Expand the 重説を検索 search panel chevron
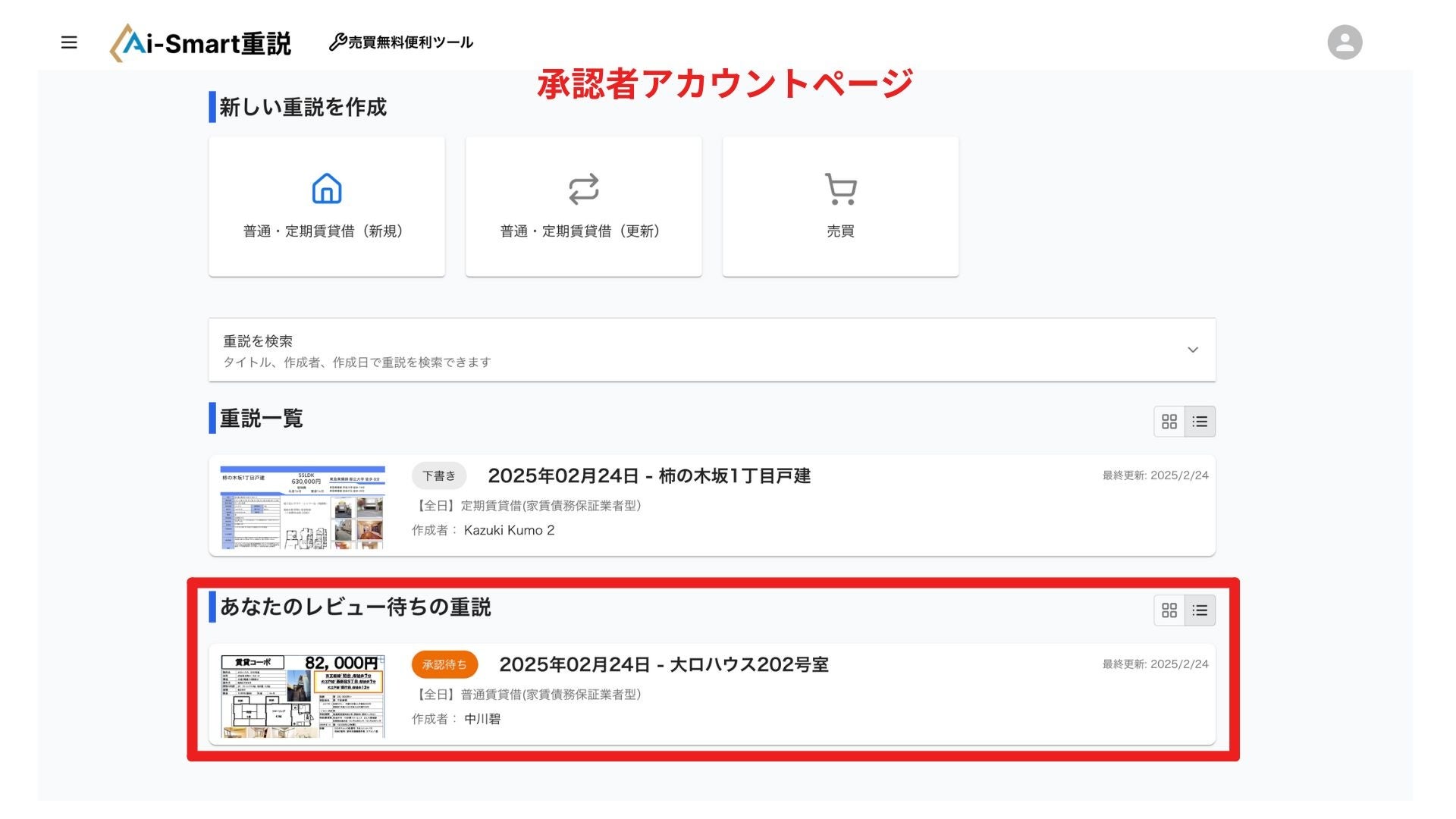 tap(1193, 350)
